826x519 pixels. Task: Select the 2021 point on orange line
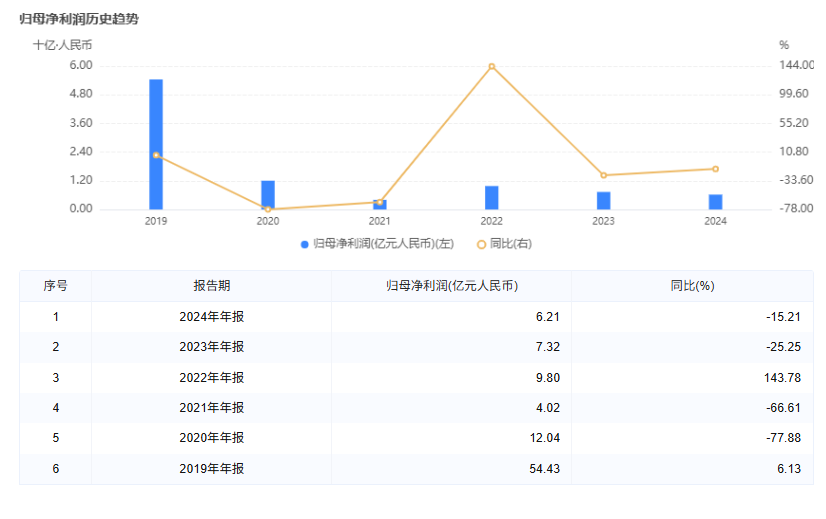[380, 202]
